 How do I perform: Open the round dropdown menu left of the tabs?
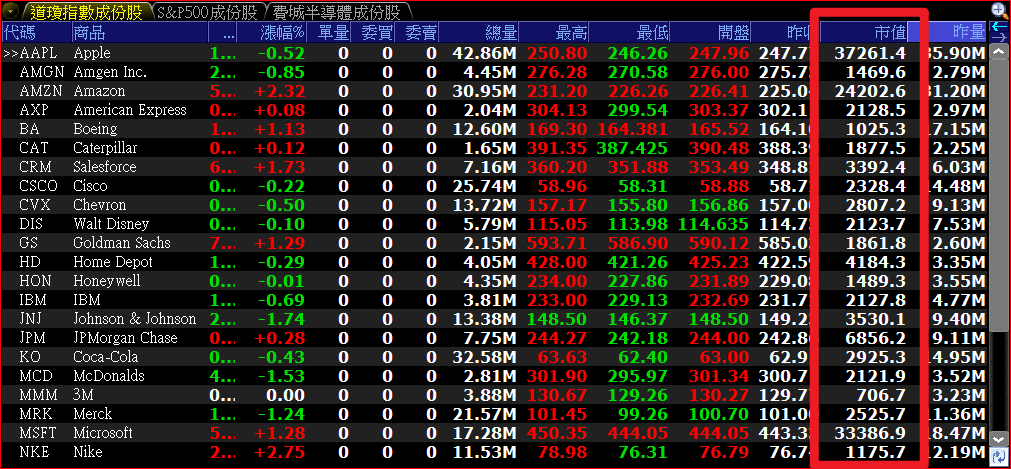tap(12, 12)
